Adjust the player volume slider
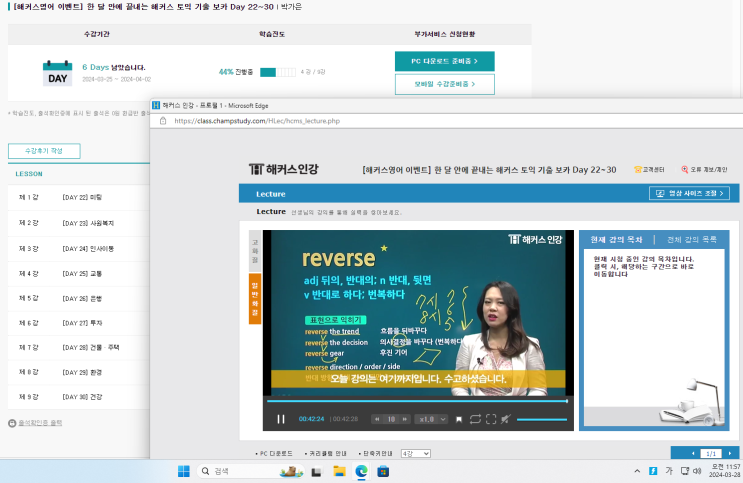Image resolution: width=743 pixels, height=483 pixels. tap(542, 419)
